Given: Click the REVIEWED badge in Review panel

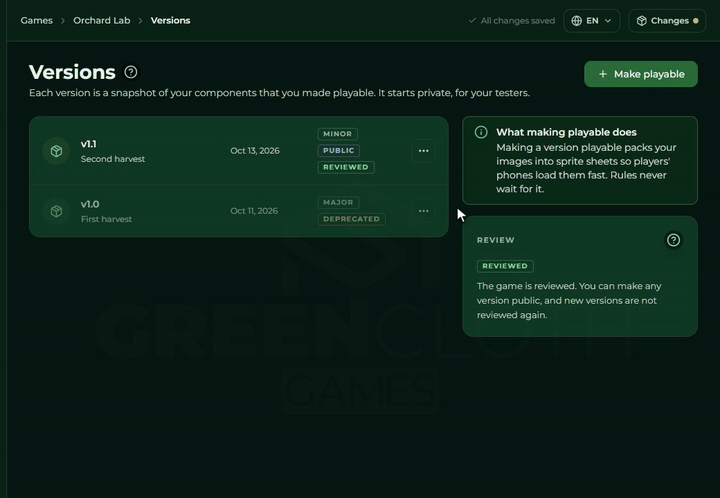Looking at the screenshot, I should pyautogui.click(x=505, y=266).
